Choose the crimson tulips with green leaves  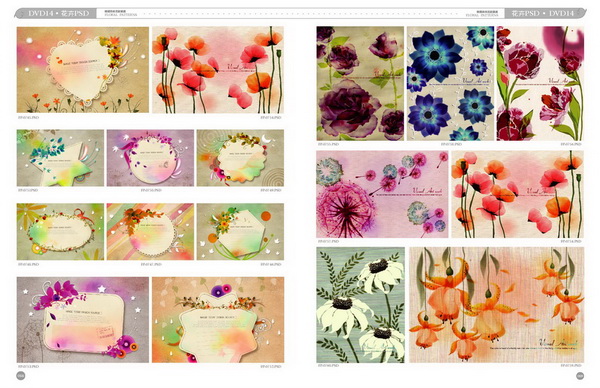tap(540, 83)
